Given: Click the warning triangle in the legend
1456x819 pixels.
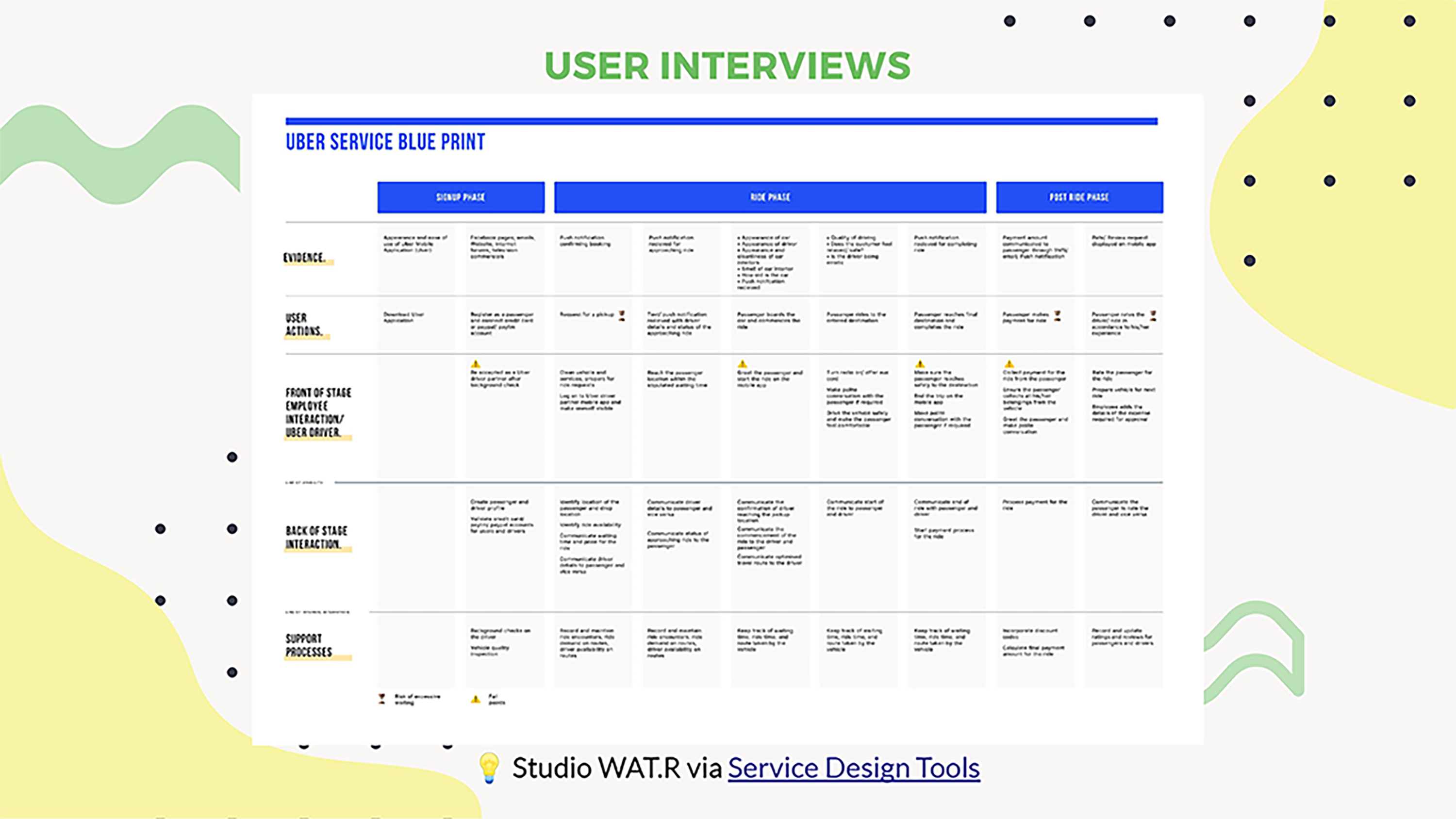Looking at the screenshot, I should [x=476, y=699].
